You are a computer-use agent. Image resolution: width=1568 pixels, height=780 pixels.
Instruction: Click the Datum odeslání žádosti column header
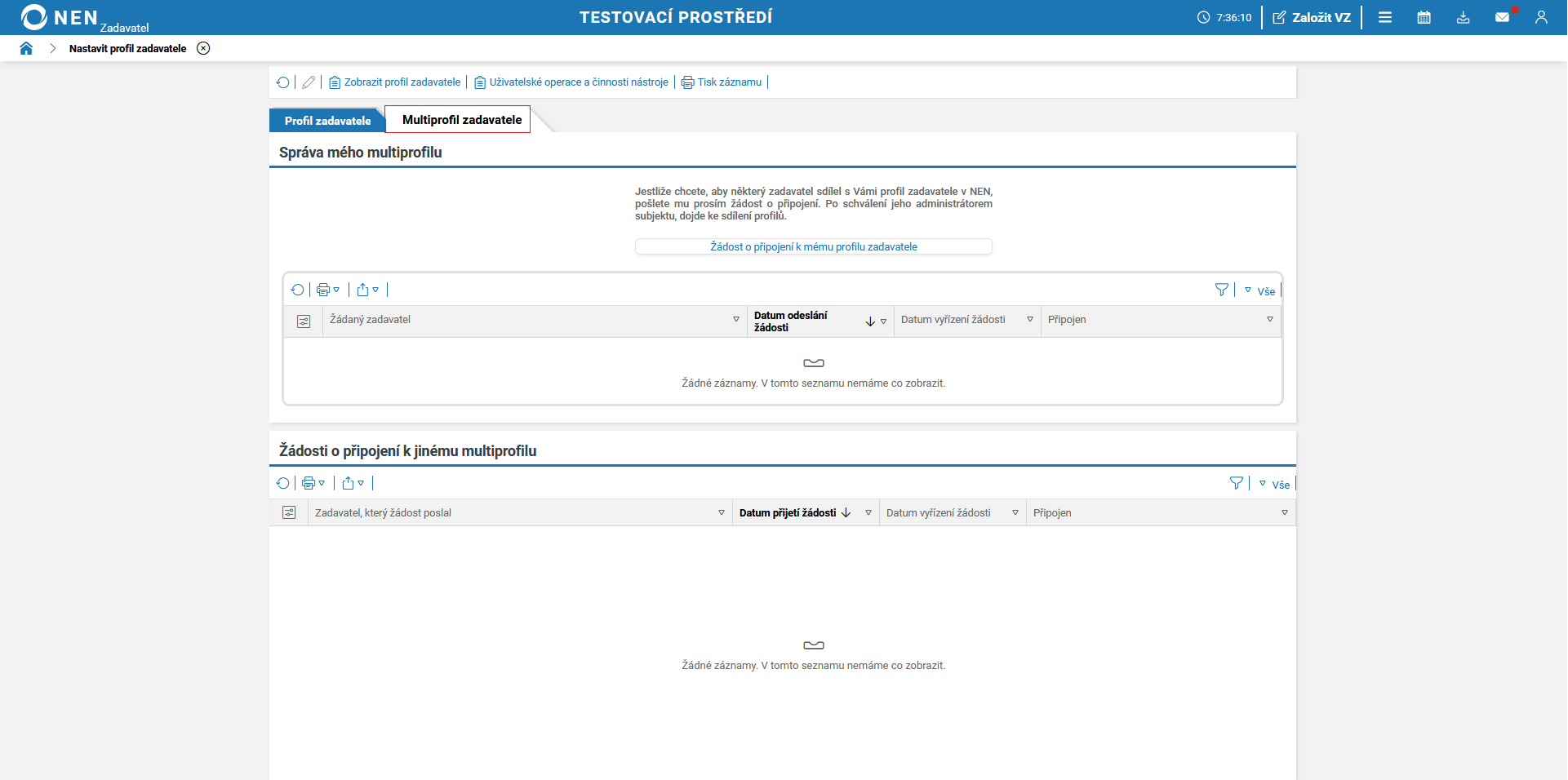click(x=820, y=321)
